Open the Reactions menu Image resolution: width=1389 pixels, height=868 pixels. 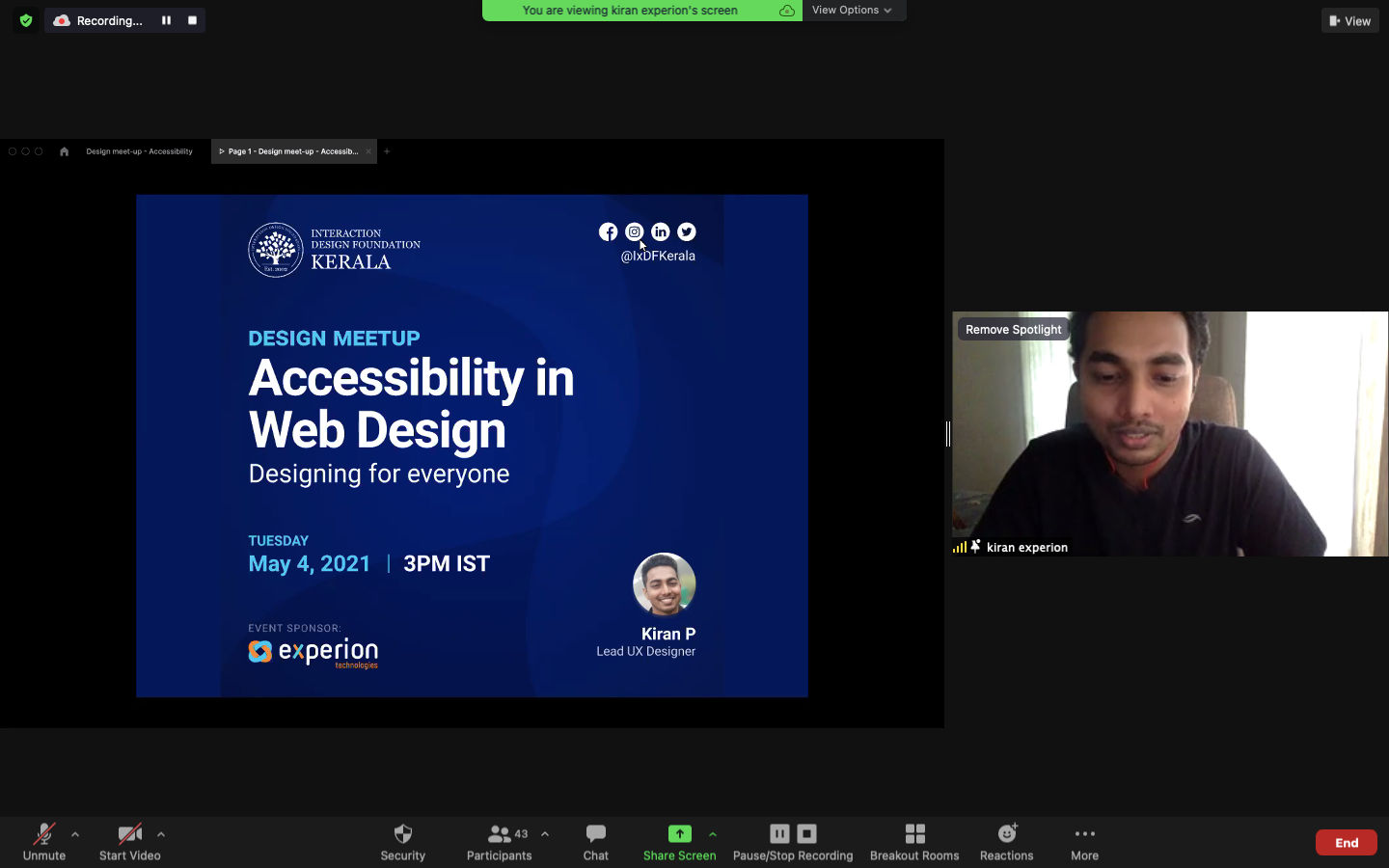click(1006, 841)
